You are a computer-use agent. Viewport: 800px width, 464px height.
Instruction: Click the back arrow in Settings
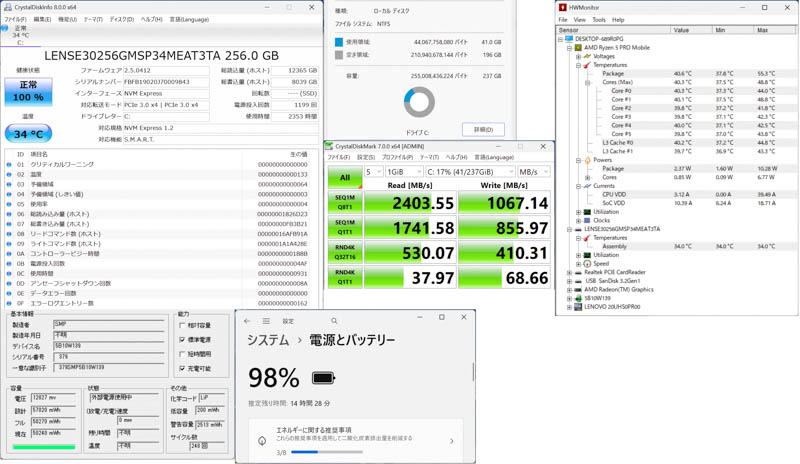click(247, 321)
